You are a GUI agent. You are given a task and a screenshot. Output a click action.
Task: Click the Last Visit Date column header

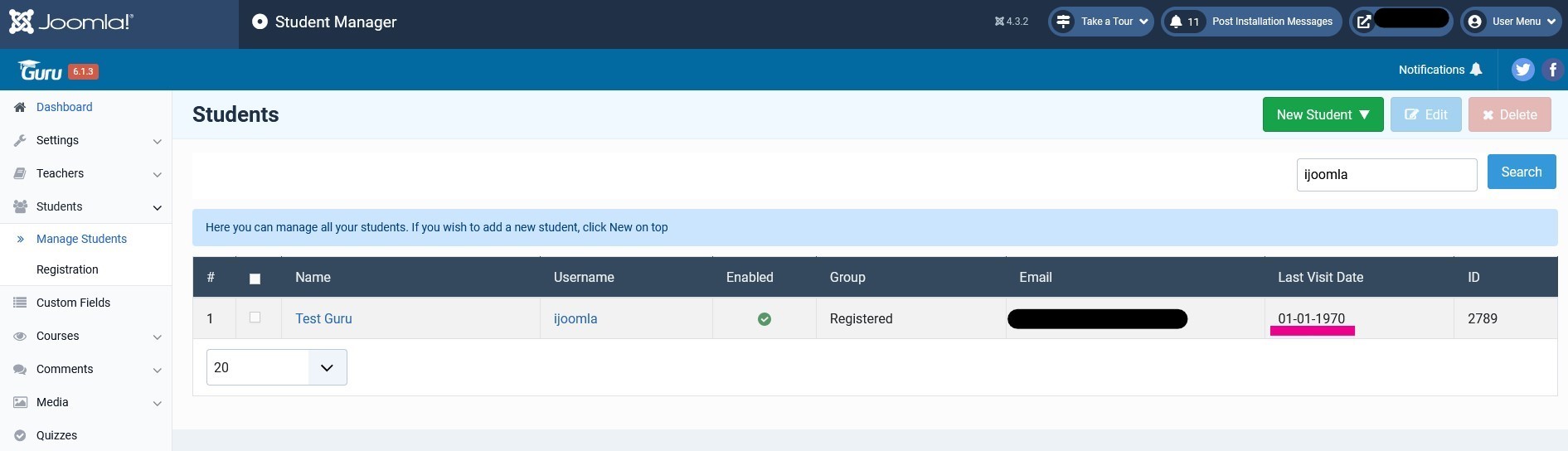pos(1320,277)
